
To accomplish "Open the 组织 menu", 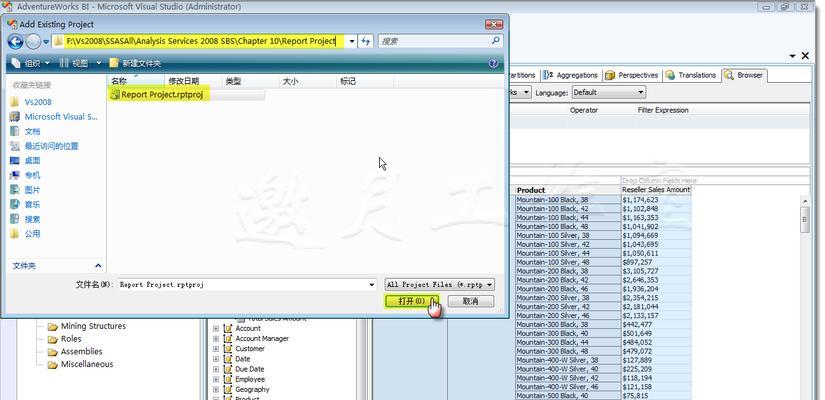I will pos(31,63).
